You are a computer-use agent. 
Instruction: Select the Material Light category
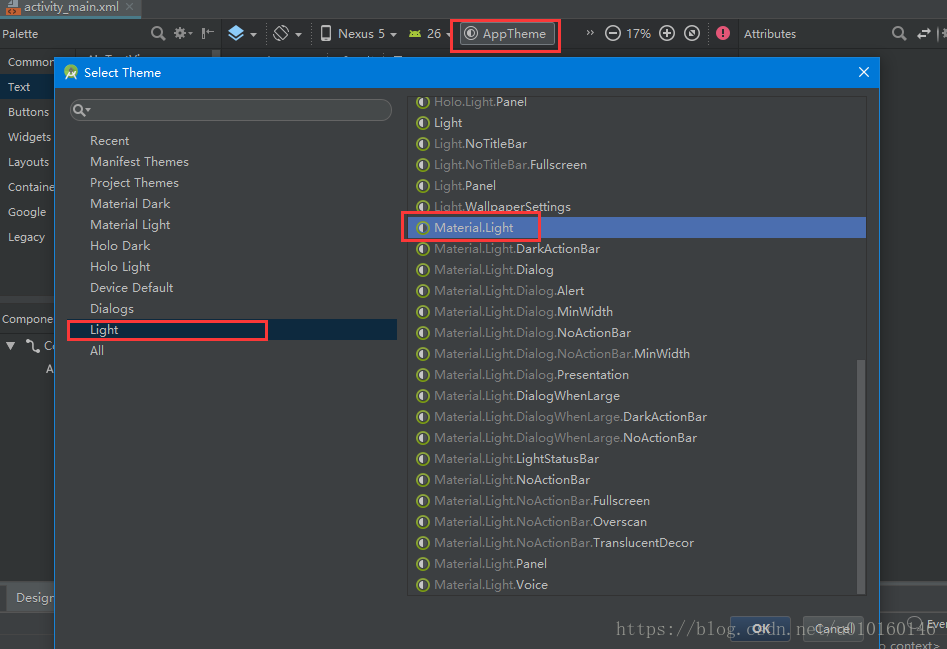pos(130,225)
